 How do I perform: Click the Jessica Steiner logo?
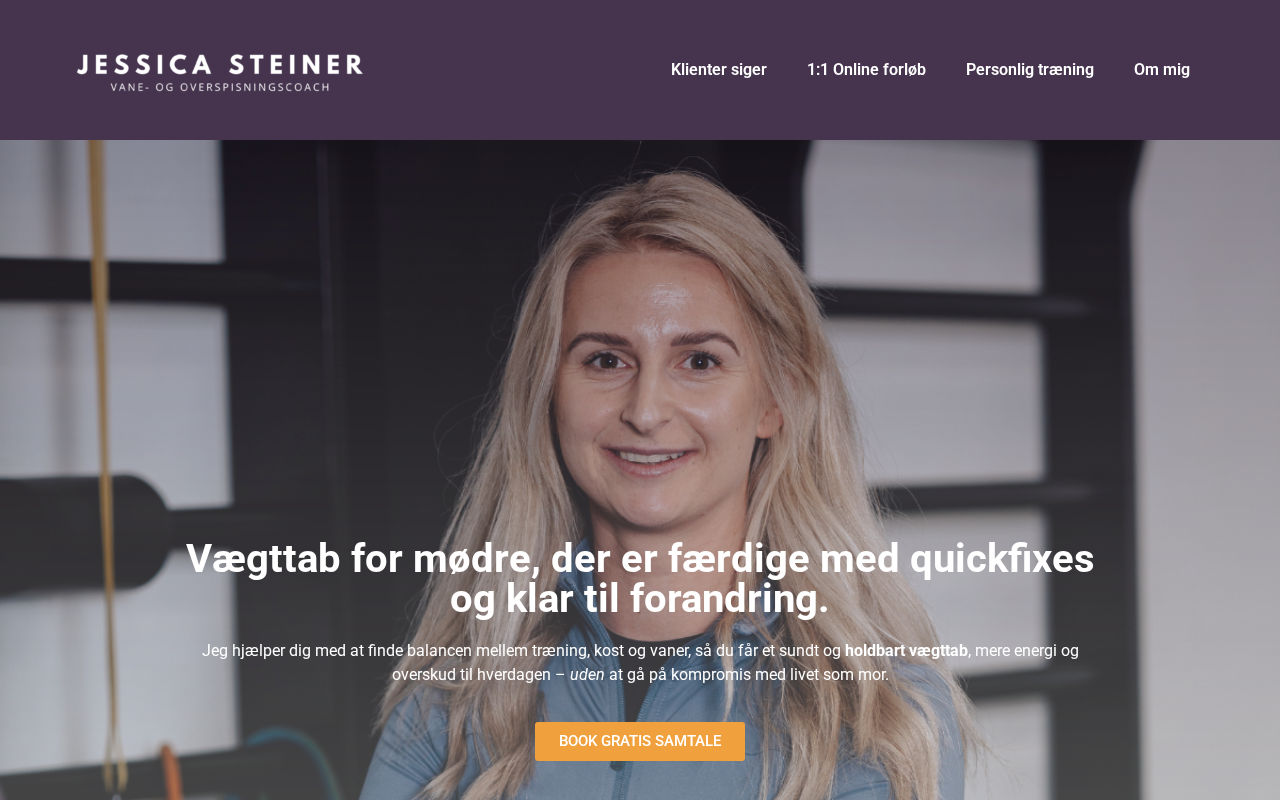220,72
